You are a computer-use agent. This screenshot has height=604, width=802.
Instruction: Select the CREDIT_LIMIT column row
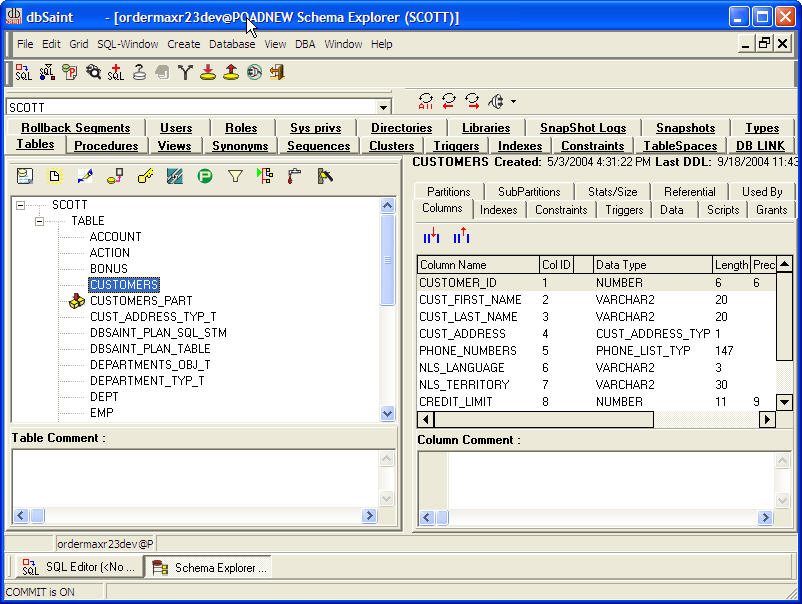tap(596, 401)
